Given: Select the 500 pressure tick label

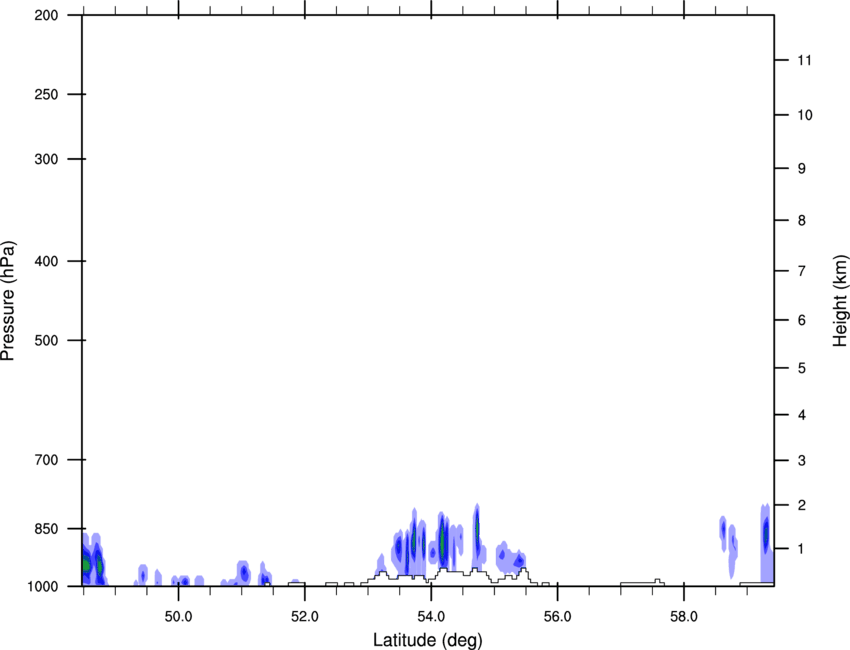Looking at the screenshot, I should (46, 340).
